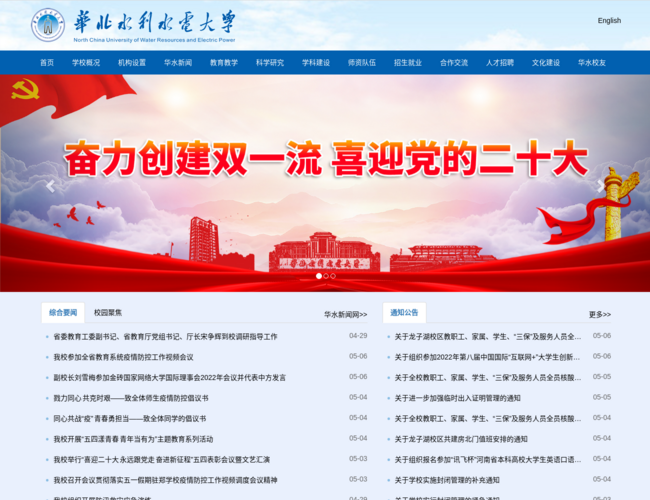Screen dimensions: 650x500
Task: Open news 同心共战"疫" 青春勇担当 倡议书
Action: point(130,419)
